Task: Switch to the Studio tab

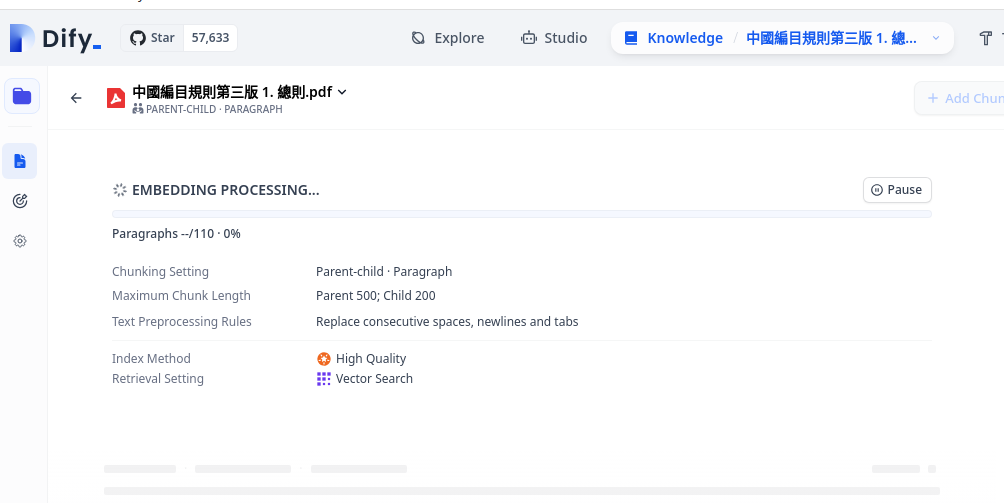Action: 554,38
